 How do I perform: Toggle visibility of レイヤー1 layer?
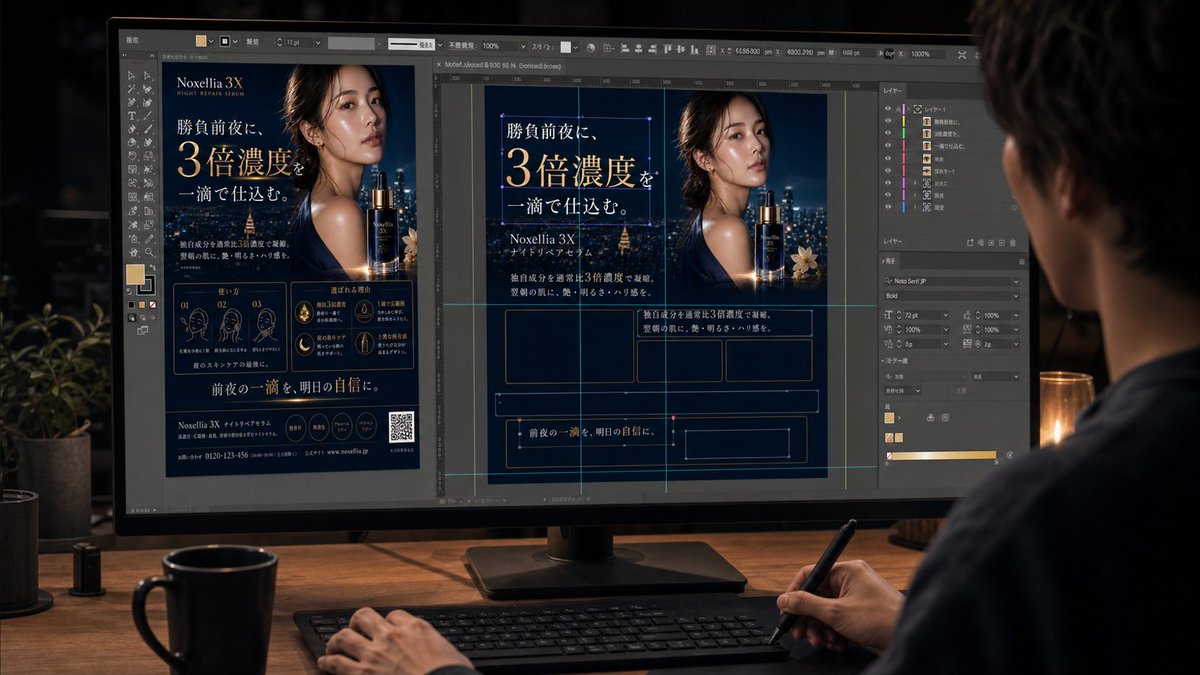tap(888, 108)
